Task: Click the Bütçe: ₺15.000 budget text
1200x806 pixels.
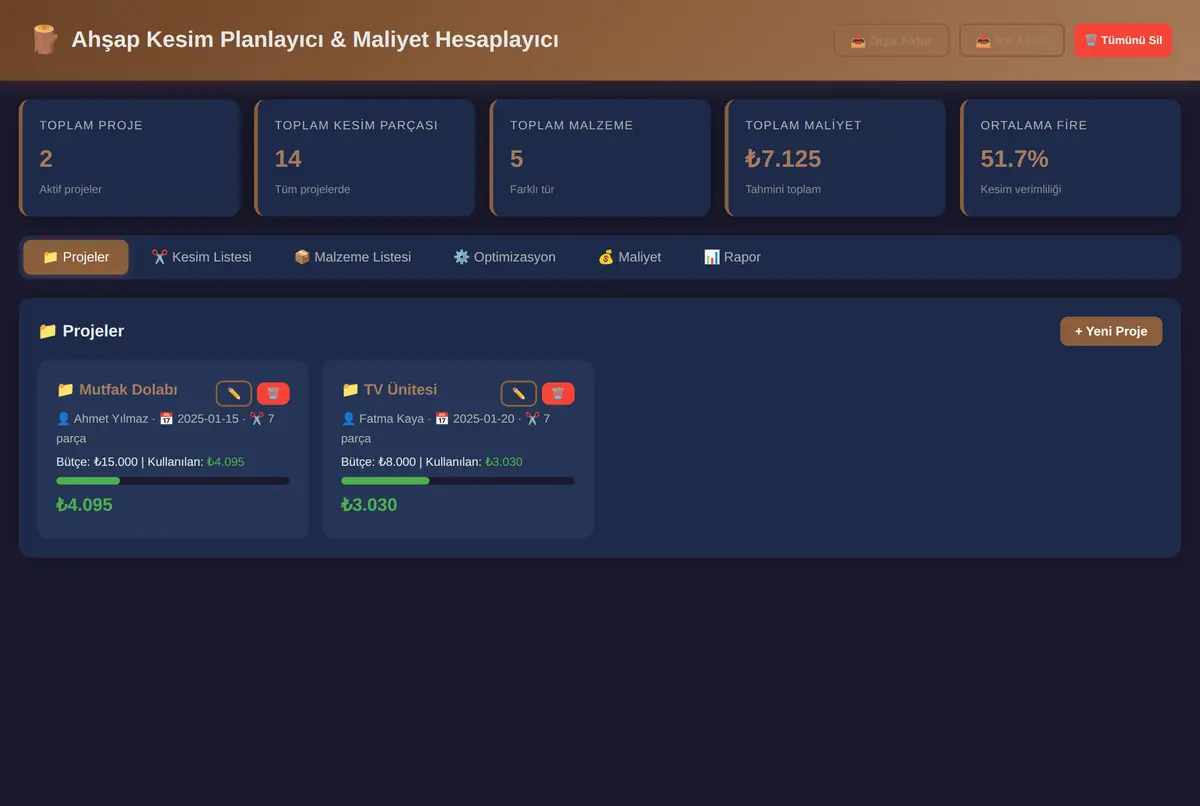Action: coord(97,462)
